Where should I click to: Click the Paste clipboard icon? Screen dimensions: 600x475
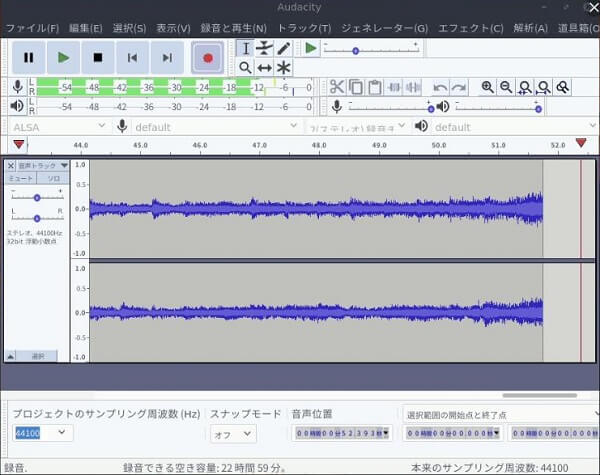coord(375,87)
